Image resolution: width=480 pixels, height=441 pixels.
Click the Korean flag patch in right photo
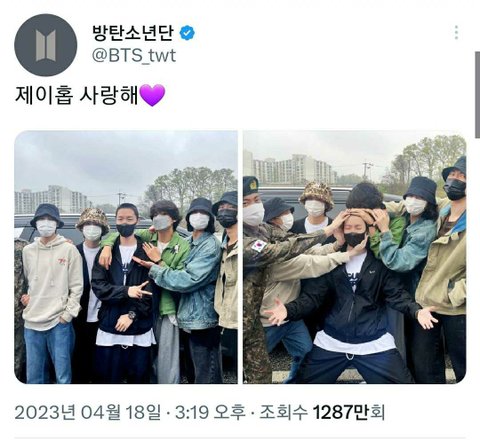pos(259,246)
